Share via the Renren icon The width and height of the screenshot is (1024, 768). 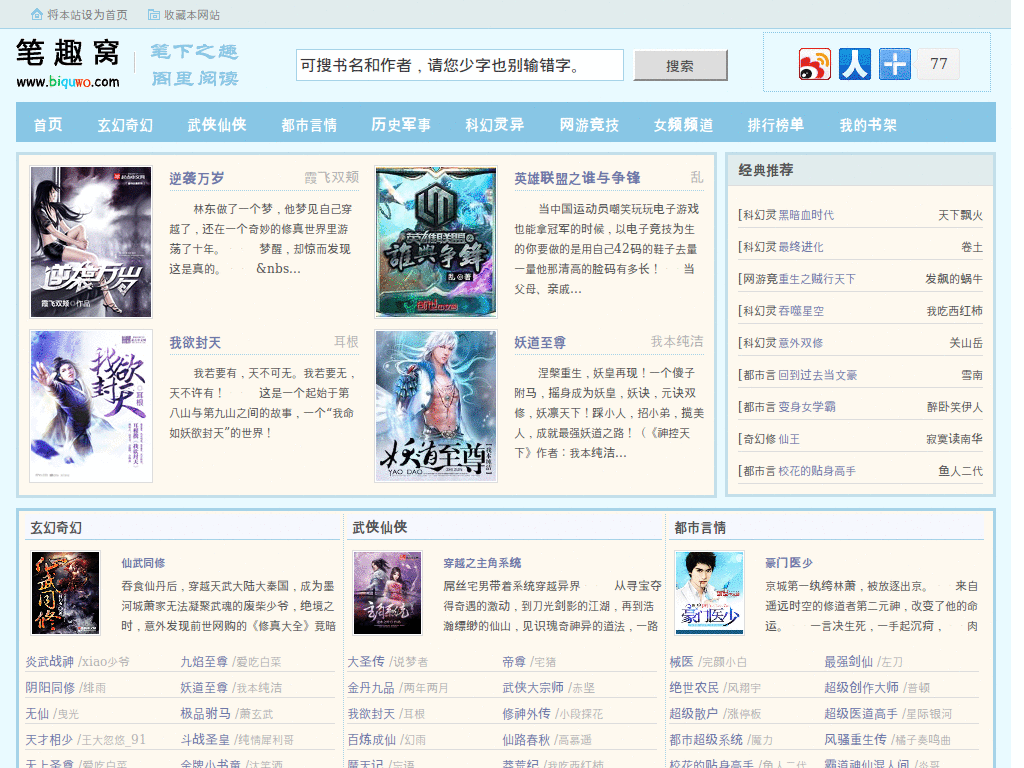click(855, 64)
